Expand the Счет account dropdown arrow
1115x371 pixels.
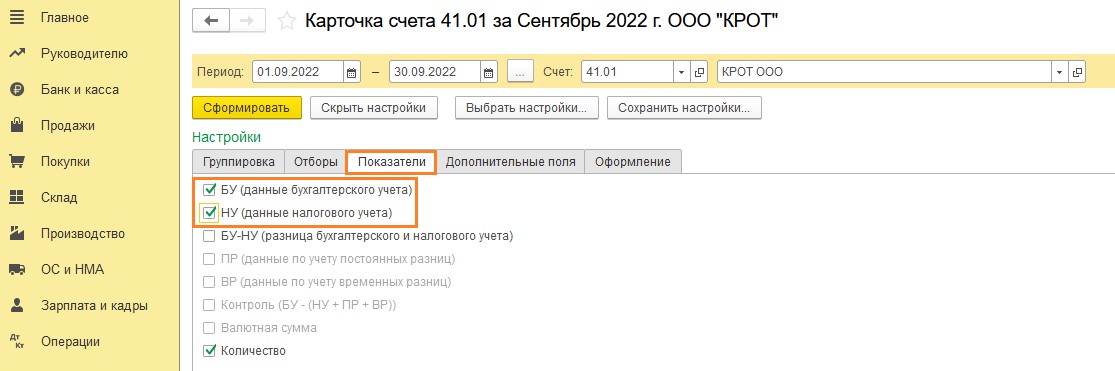682,72
